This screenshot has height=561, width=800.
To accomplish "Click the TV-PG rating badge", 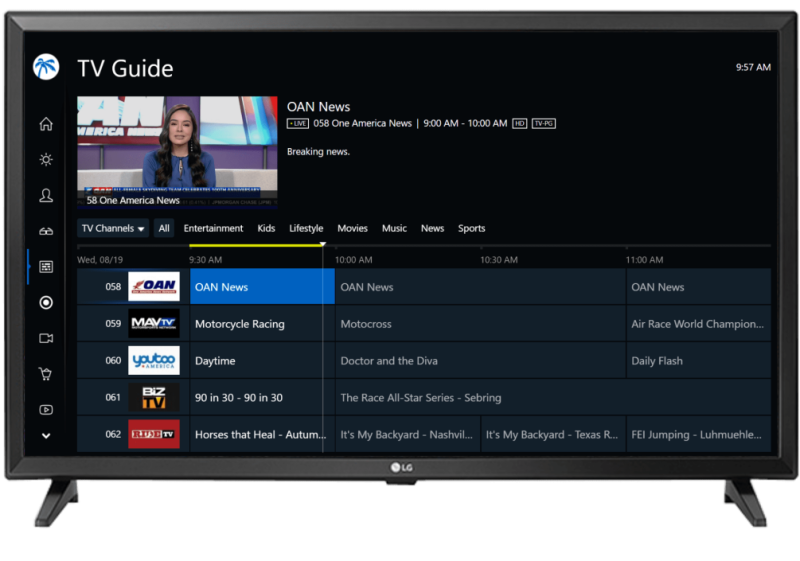I will (544, 123).
